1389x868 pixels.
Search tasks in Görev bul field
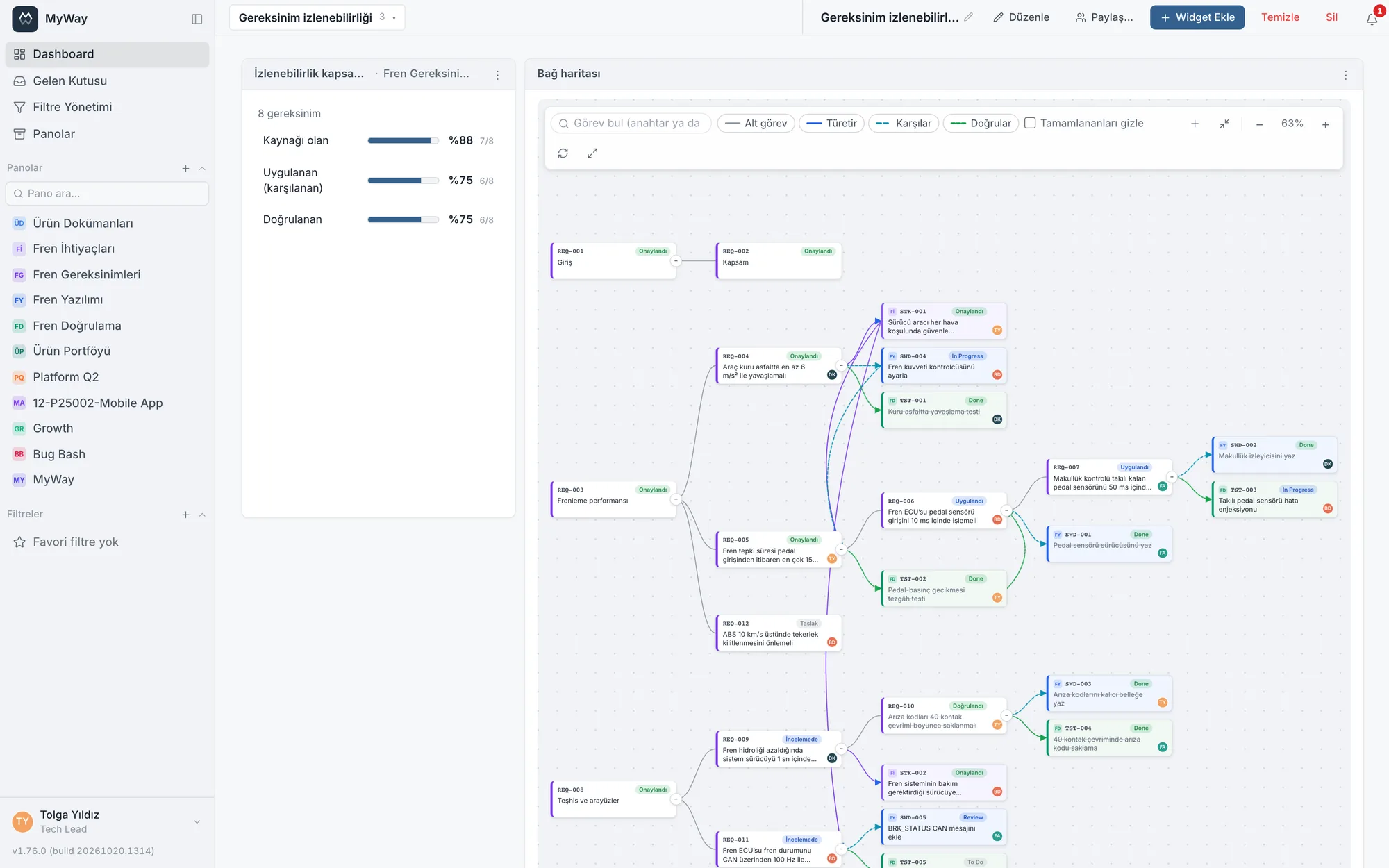pos(631,123)
